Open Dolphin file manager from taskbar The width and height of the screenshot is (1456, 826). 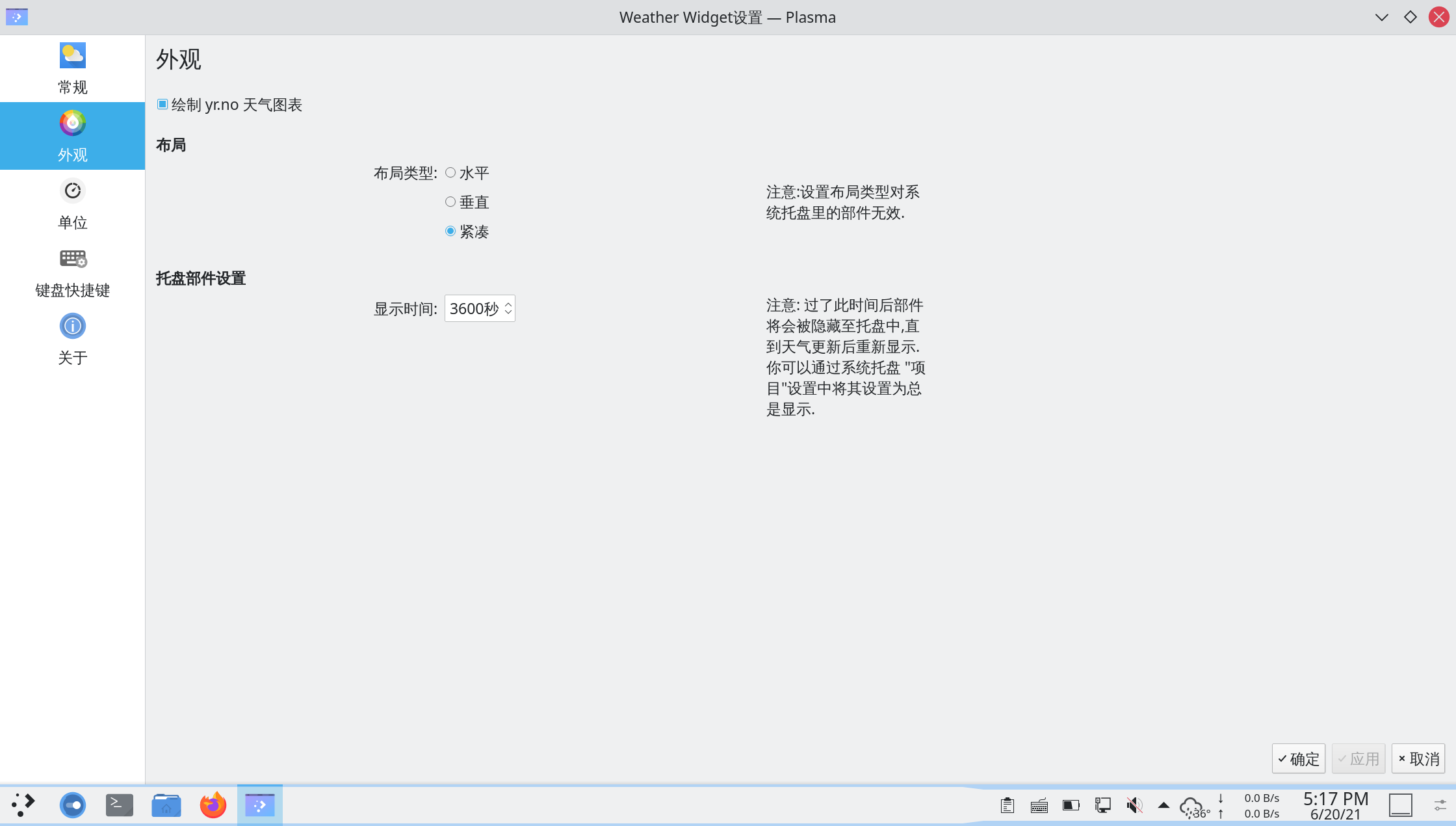166,805
